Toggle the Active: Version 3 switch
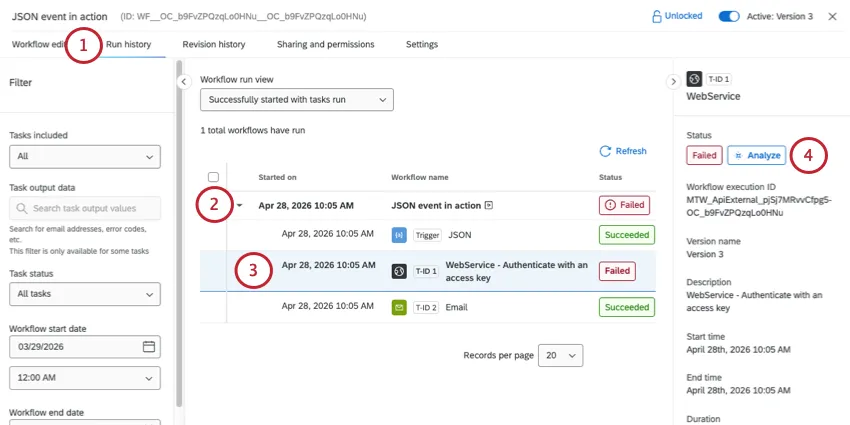 point(729,16)
